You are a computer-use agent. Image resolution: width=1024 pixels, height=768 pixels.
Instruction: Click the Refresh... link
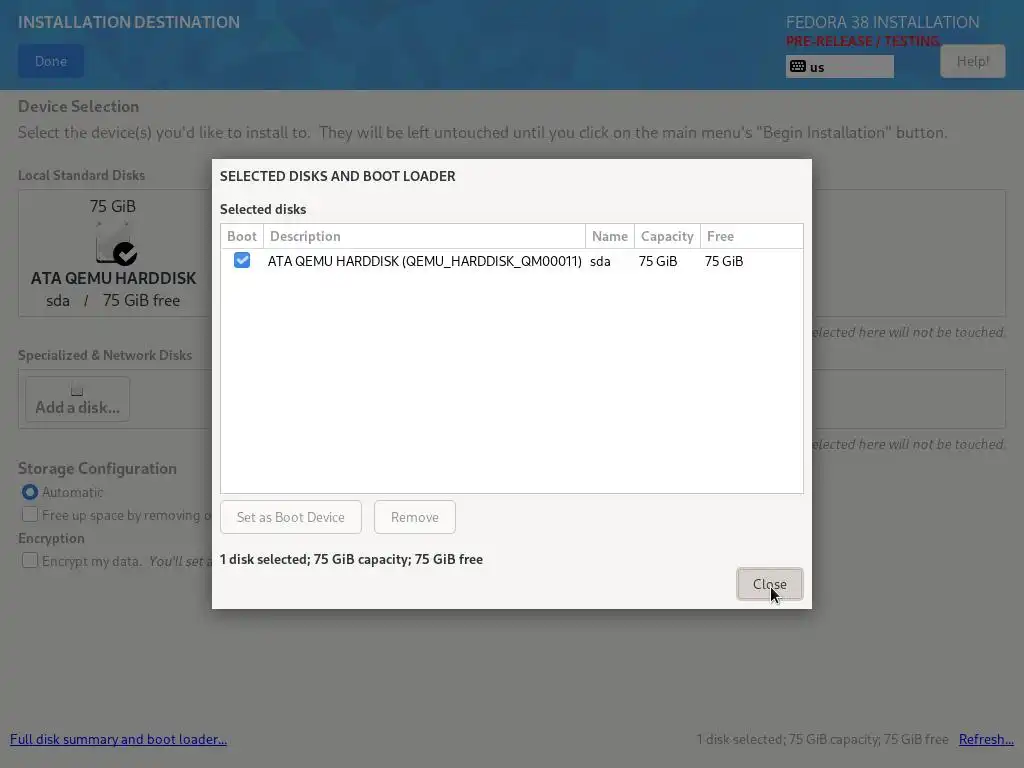click(986, 739)
